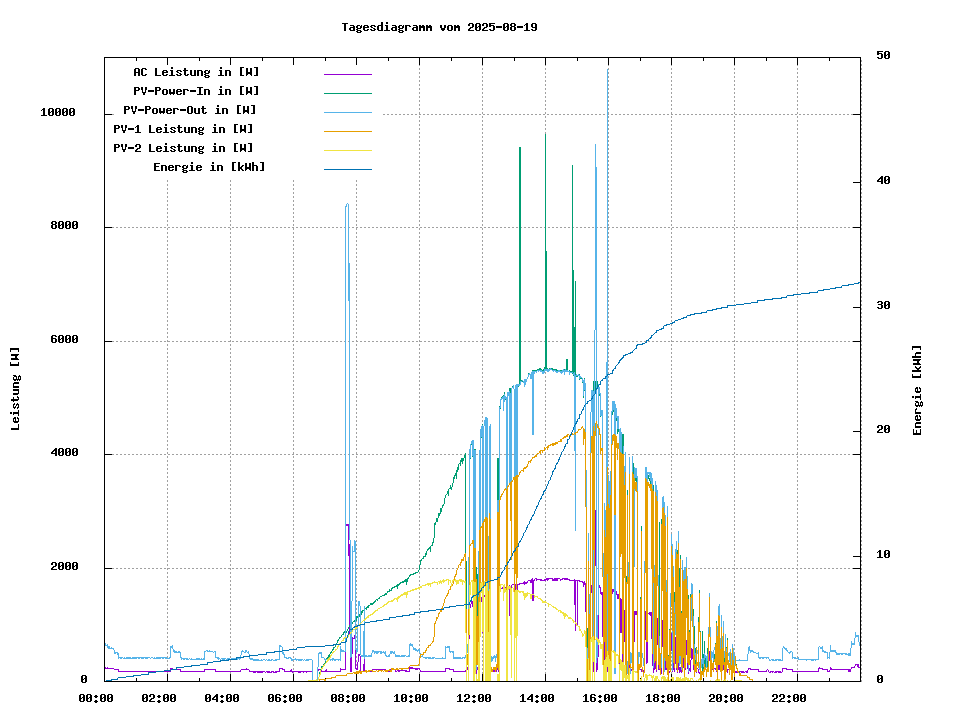960x720 pixels.
Task: Select the PV-1 Leistung legend label
Action: pyautogui.click(x=183, y=129)
